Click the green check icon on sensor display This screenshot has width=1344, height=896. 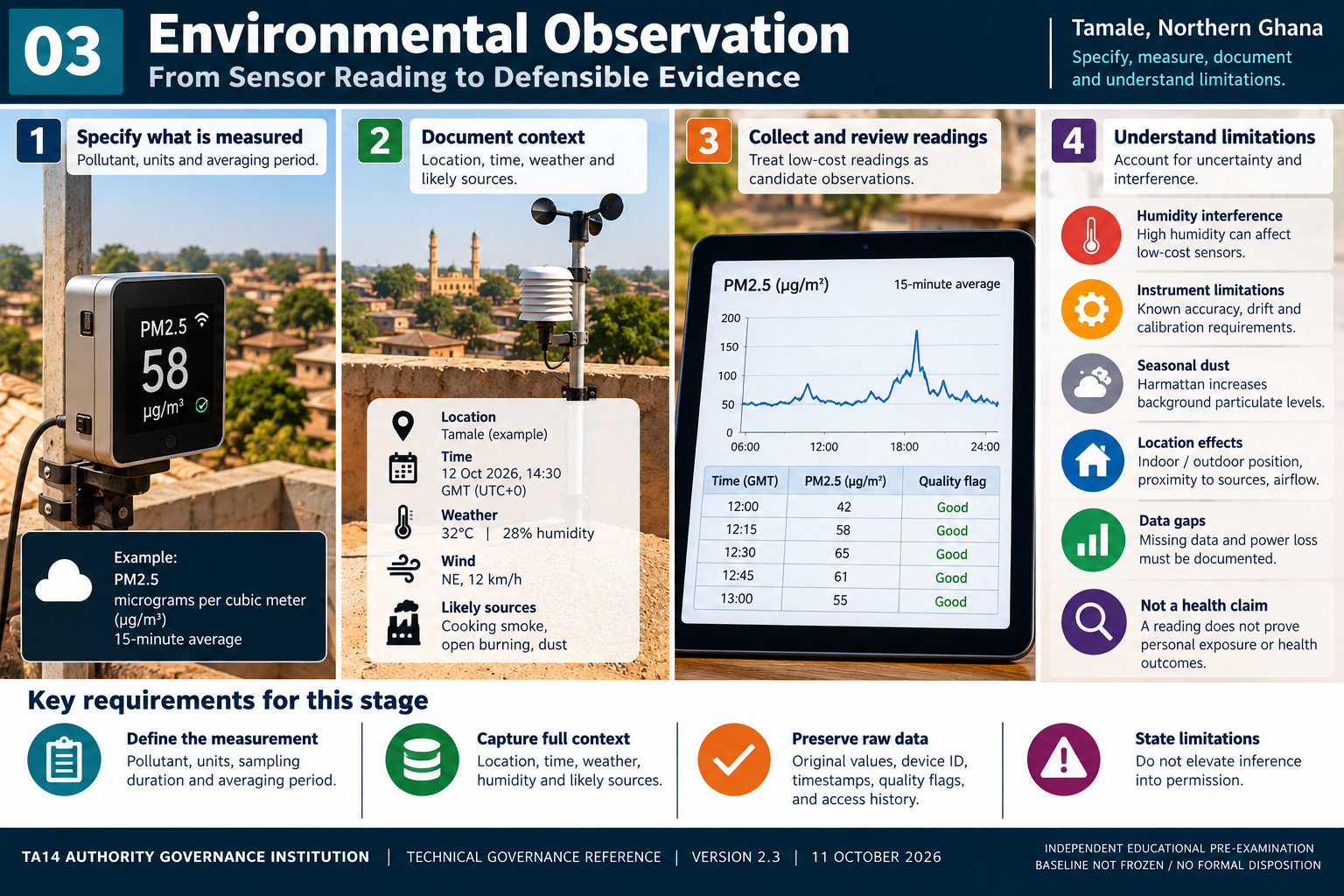pos(202,405)
